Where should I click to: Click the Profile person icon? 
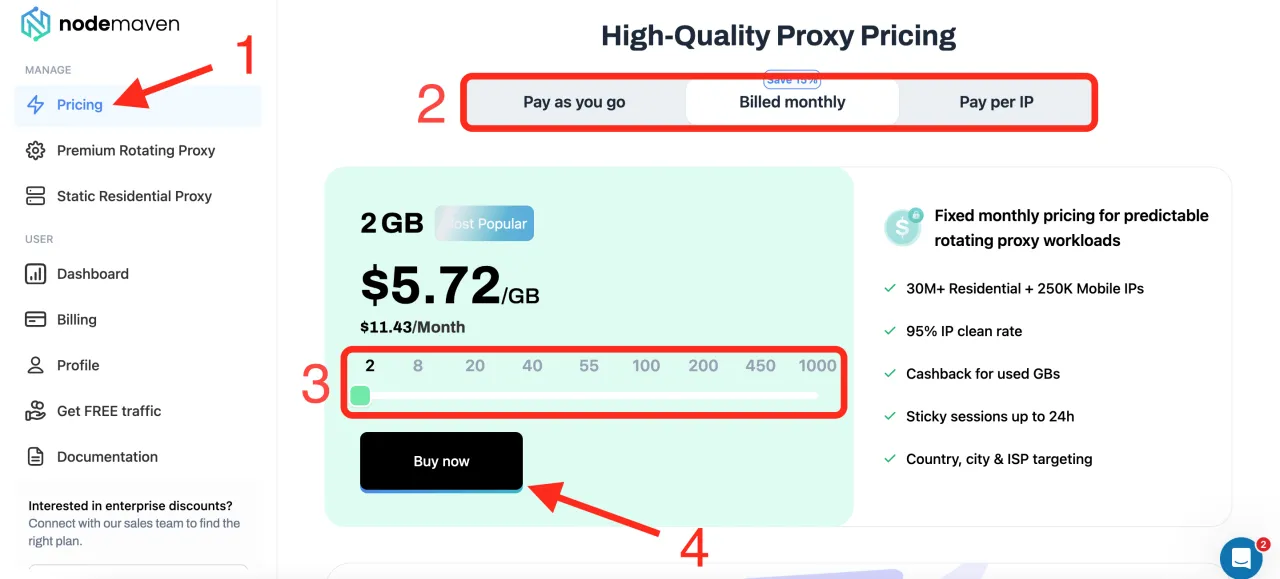tap(36, 365)
